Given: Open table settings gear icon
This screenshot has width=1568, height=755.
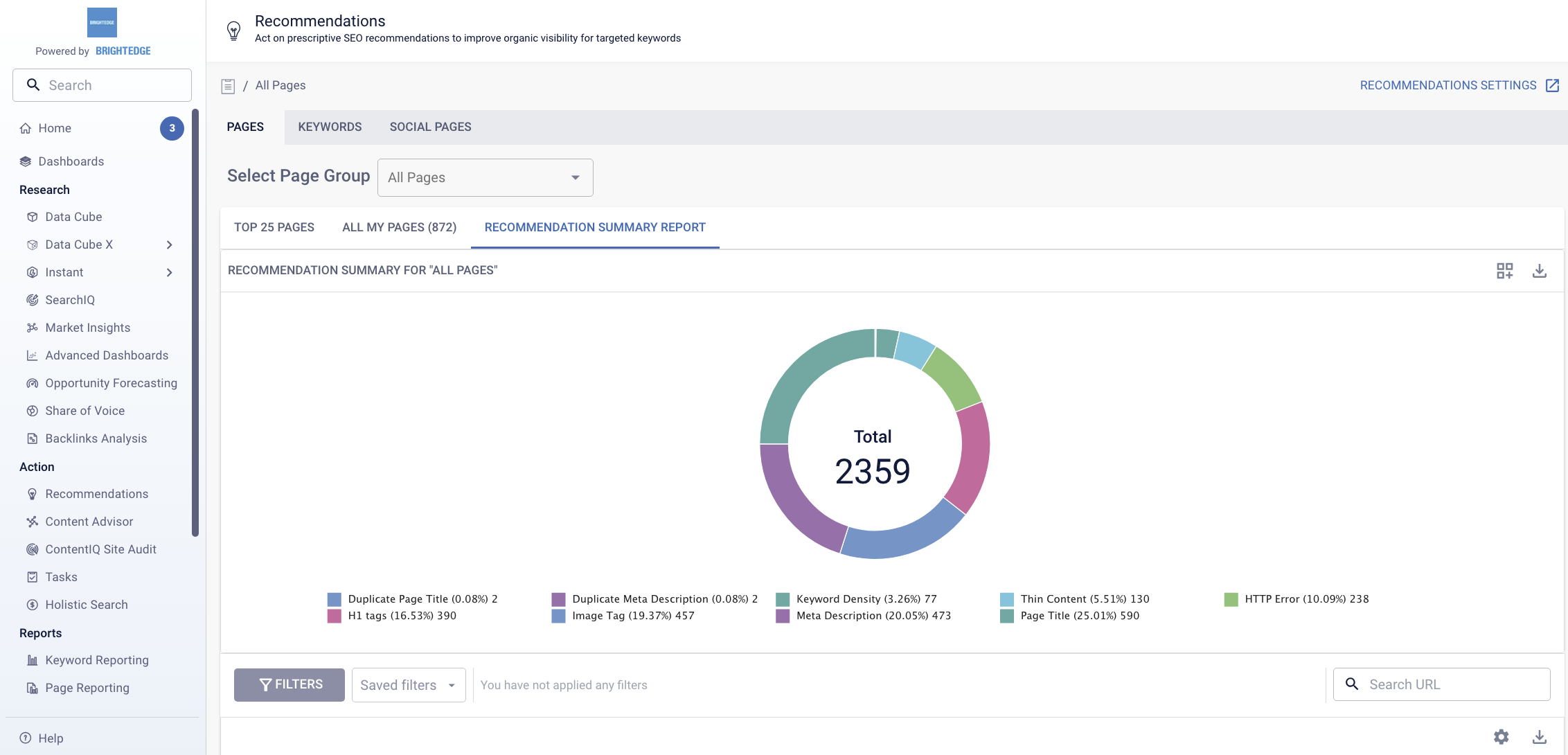Looking at the screenshot, I should (1501, 737).
